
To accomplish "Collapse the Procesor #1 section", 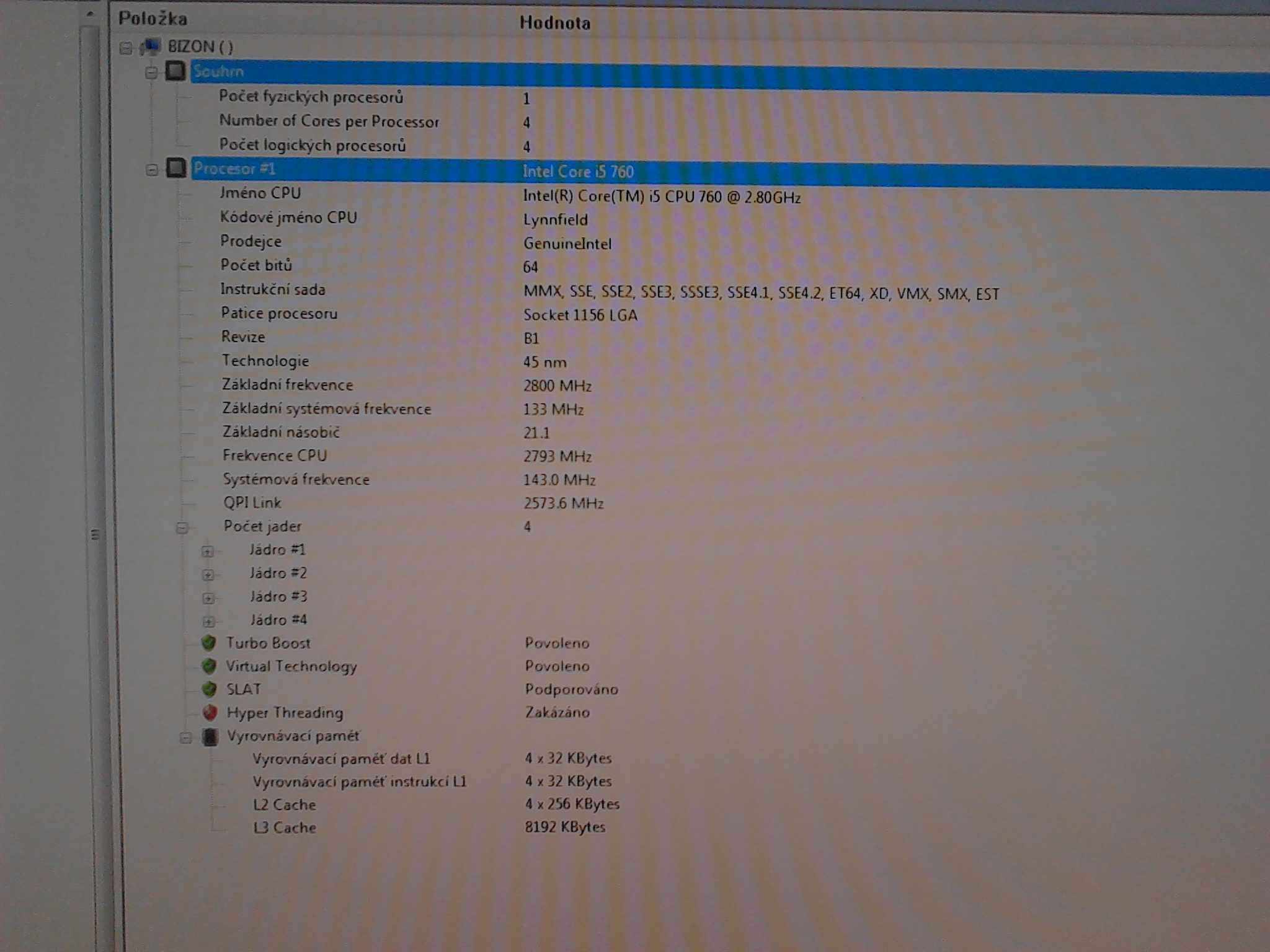I will (152, 170).
